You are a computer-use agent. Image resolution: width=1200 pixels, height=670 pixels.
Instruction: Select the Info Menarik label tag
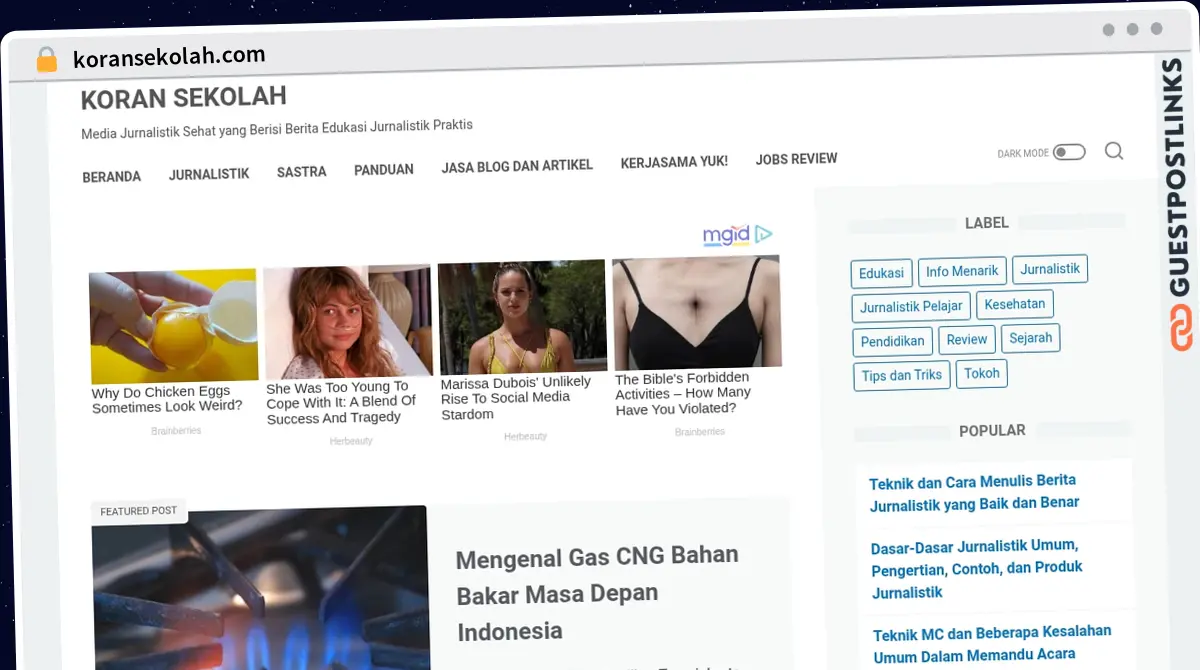pyautogui.click(x=962, y=271)
